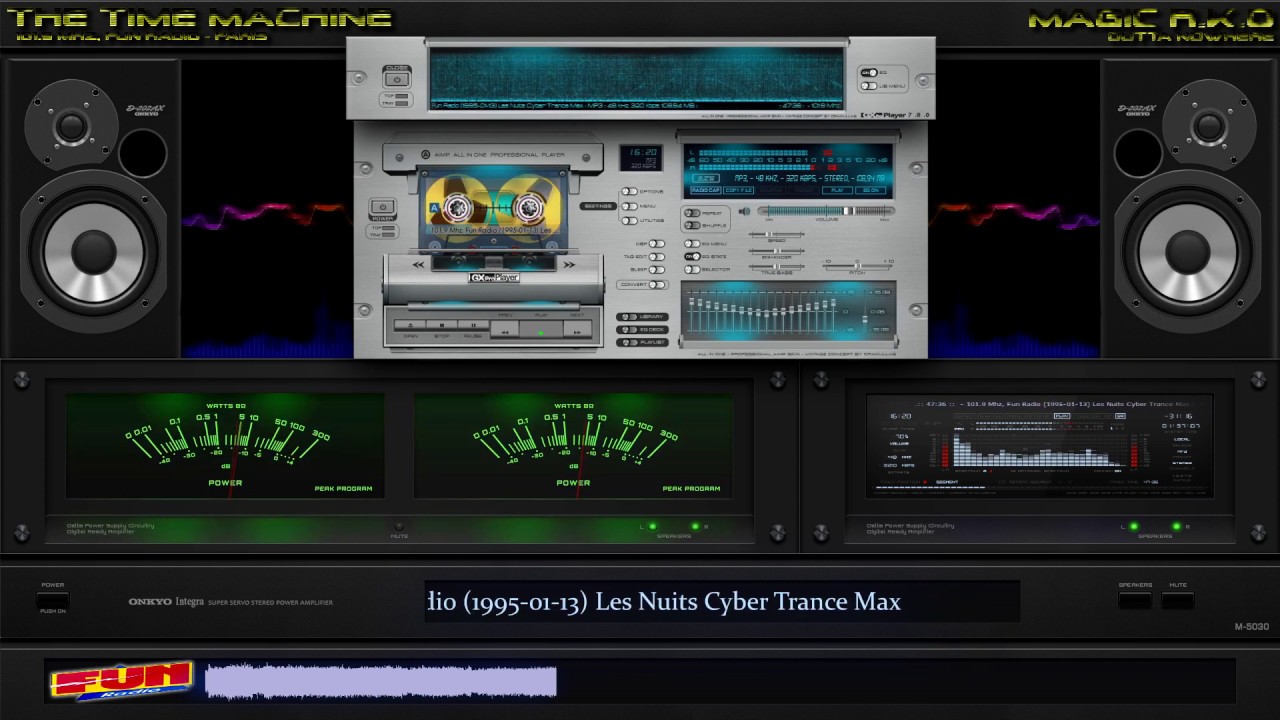
Task: Click the AIMP logo icon on deck header
Action: (x=425, y=154)
